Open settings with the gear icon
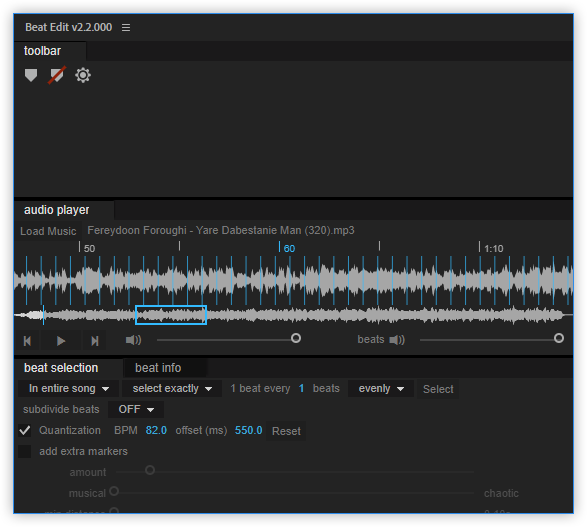The height and width of the screenshot is (527, 587). (x=83, y=75)
